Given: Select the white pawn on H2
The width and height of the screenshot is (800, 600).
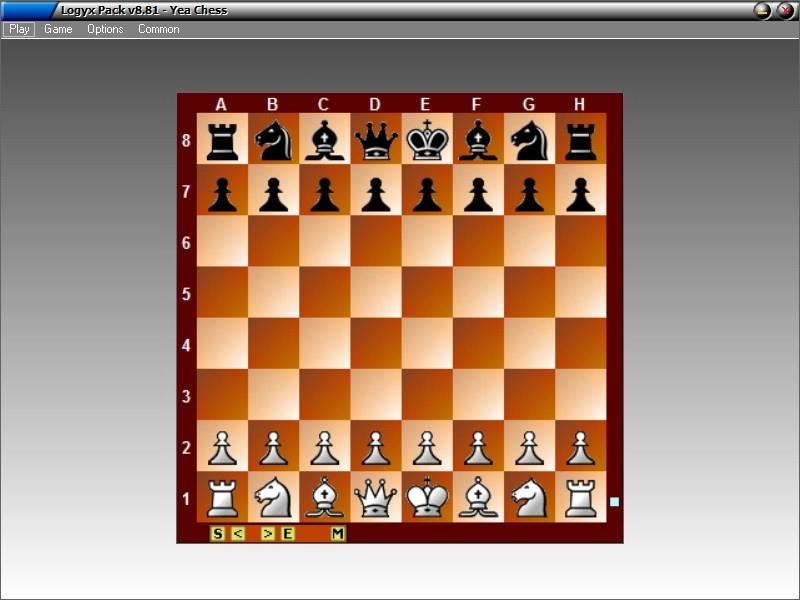Looking at the screenshot, I should tap(581, 446).
